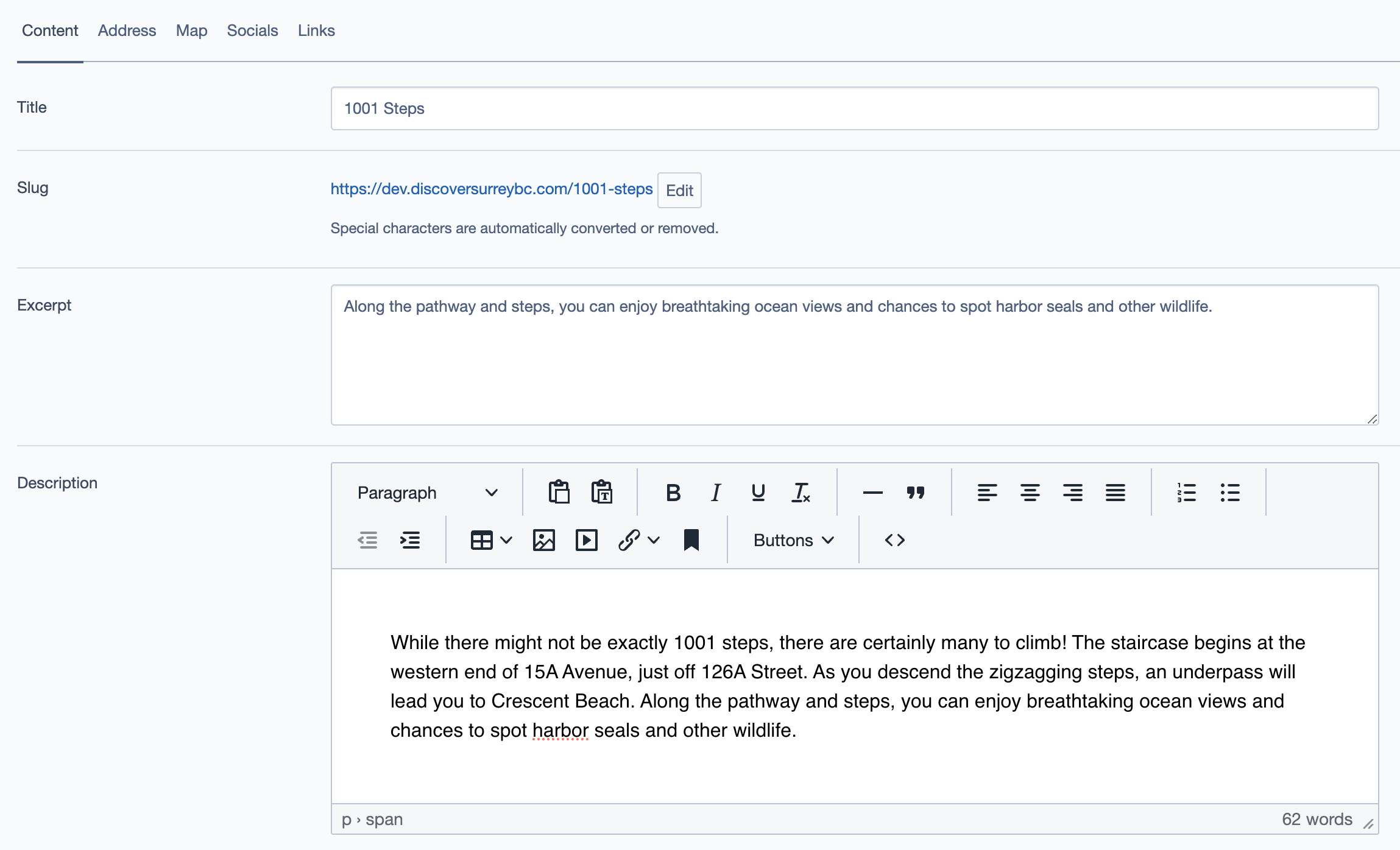Insert a numbered list
Screen dimensions: 1400x850
(1187, 492)
